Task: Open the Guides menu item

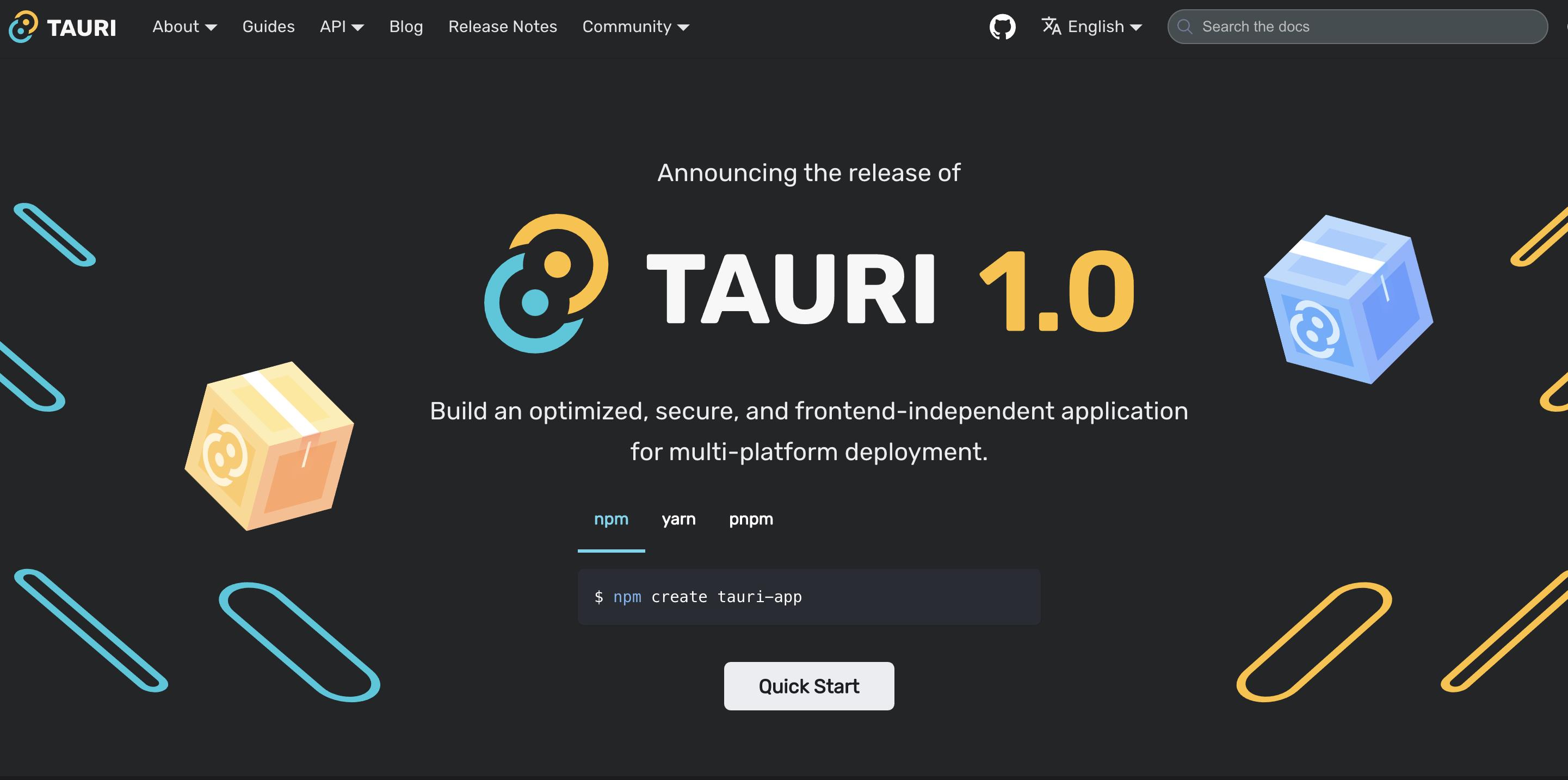Action: coord(268,26)
